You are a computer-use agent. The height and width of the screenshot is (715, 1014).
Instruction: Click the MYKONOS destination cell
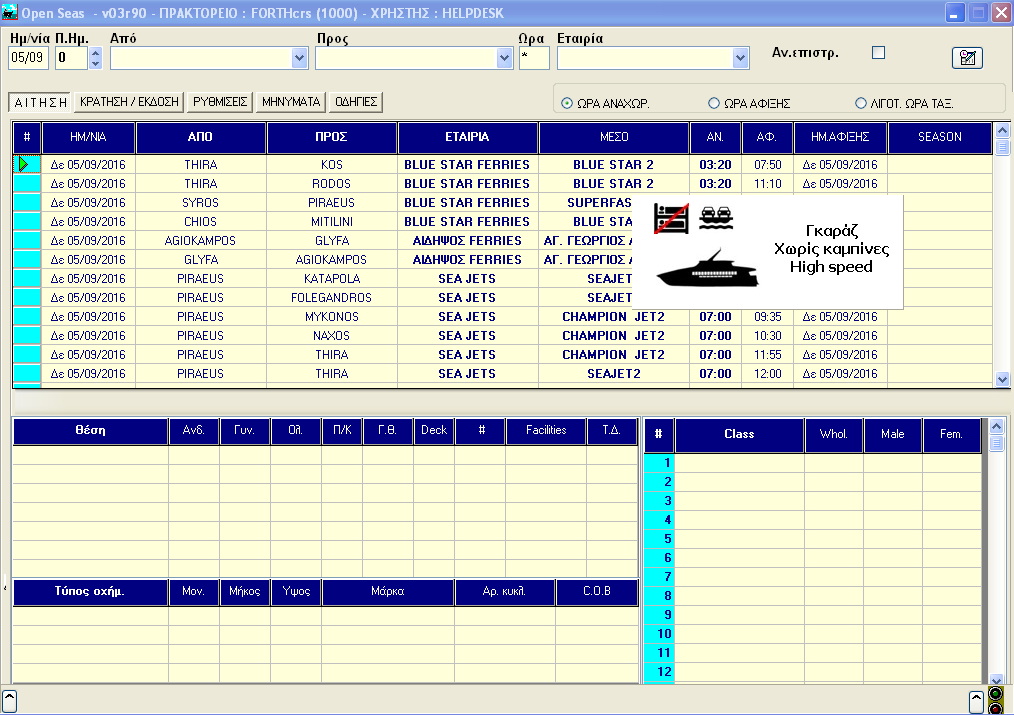click(332, 317)
